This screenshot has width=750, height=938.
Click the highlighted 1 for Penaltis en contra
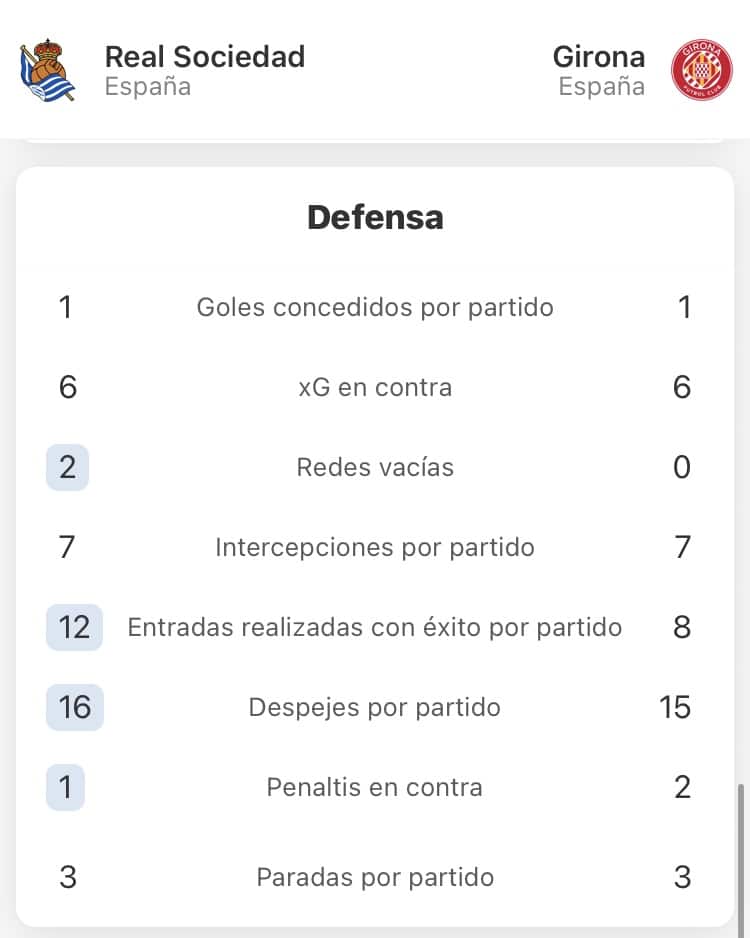65,787
